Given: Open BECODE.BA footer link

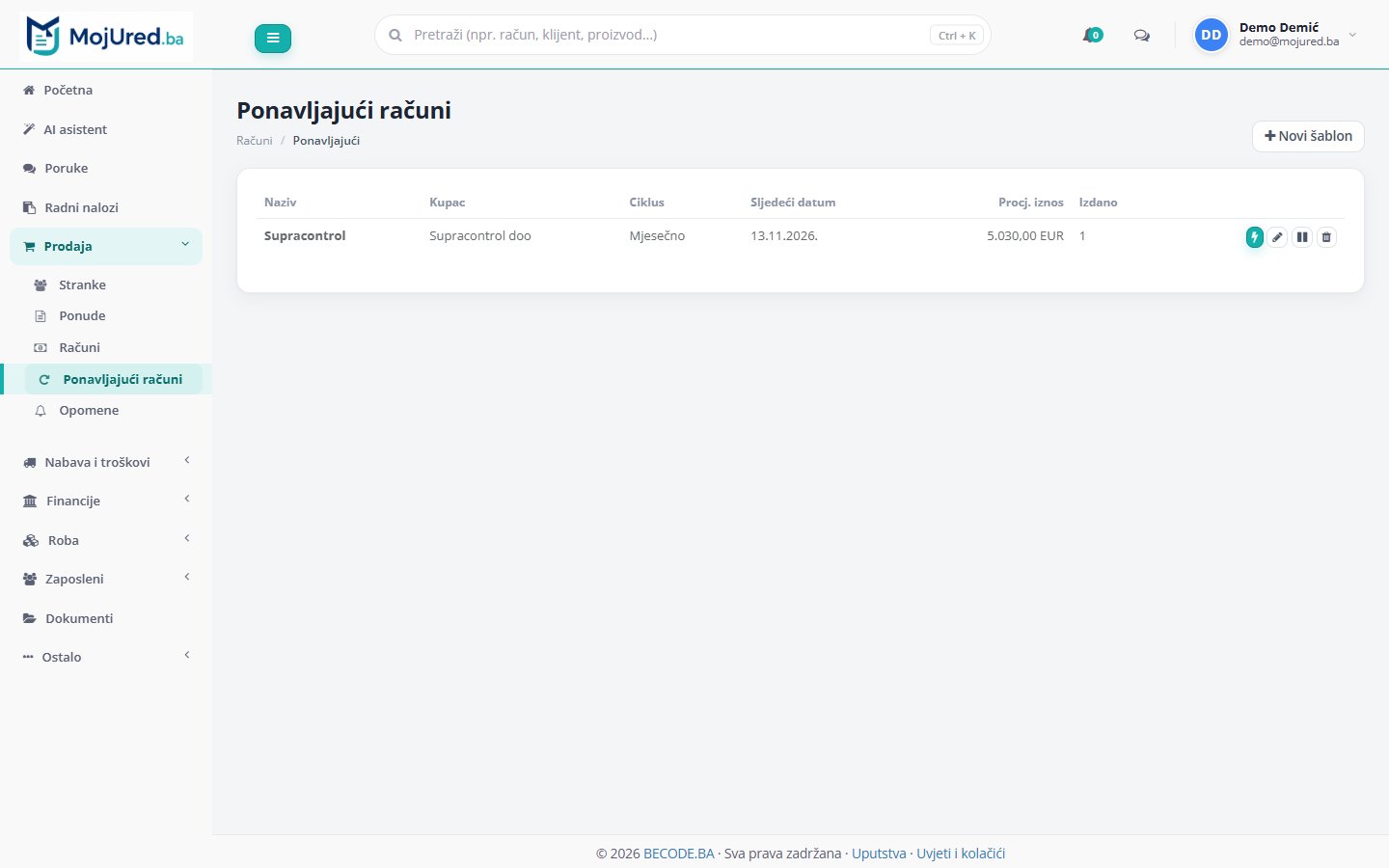Looking at the screenshot, I should [679, 854].
